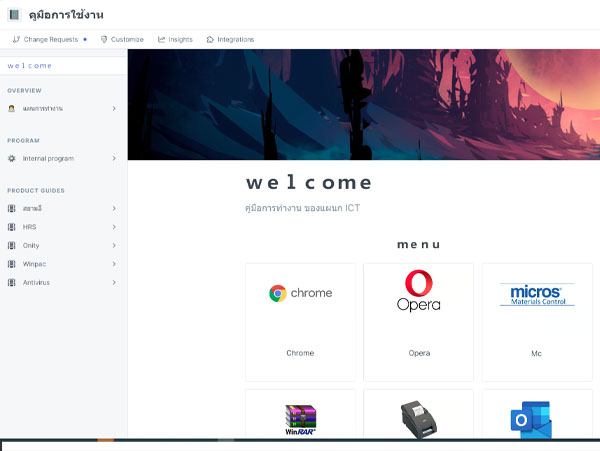
Task: Click the Thai subtitle mentioning ICT
Action: 303,208
